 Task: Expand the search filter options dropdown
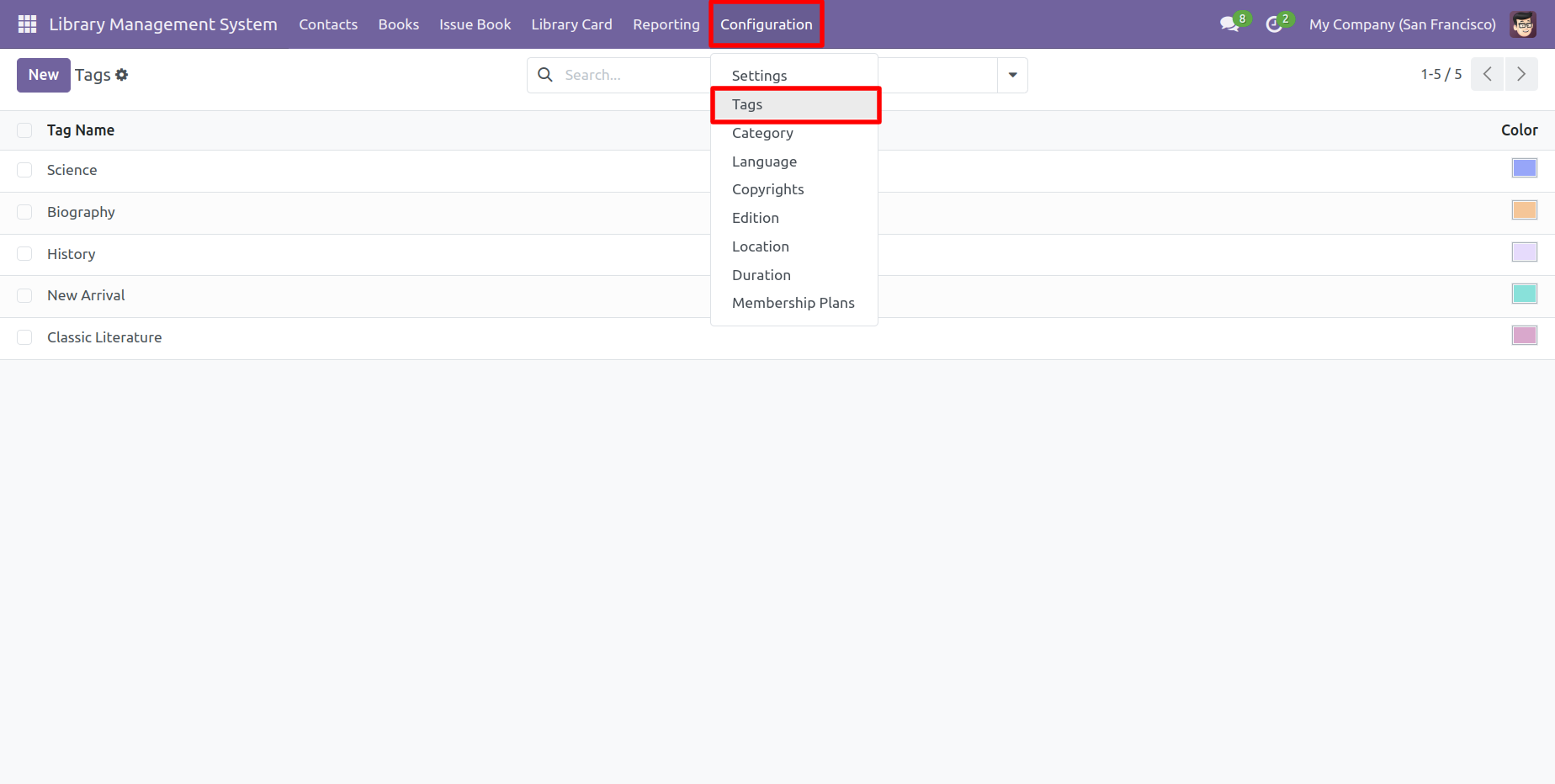[1012, 75]
